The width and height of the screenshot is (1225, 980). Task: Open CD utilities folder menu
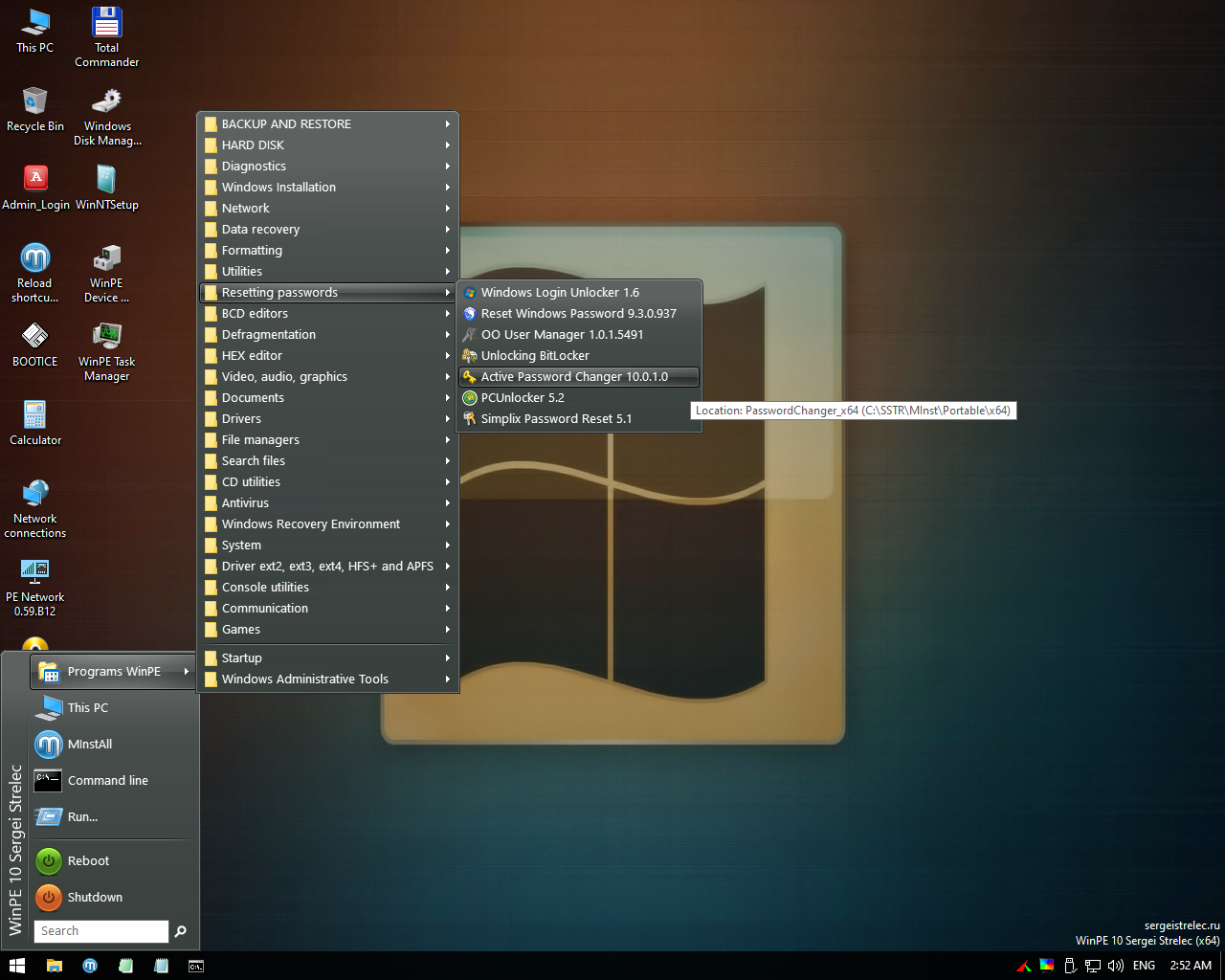click(327, 481)
